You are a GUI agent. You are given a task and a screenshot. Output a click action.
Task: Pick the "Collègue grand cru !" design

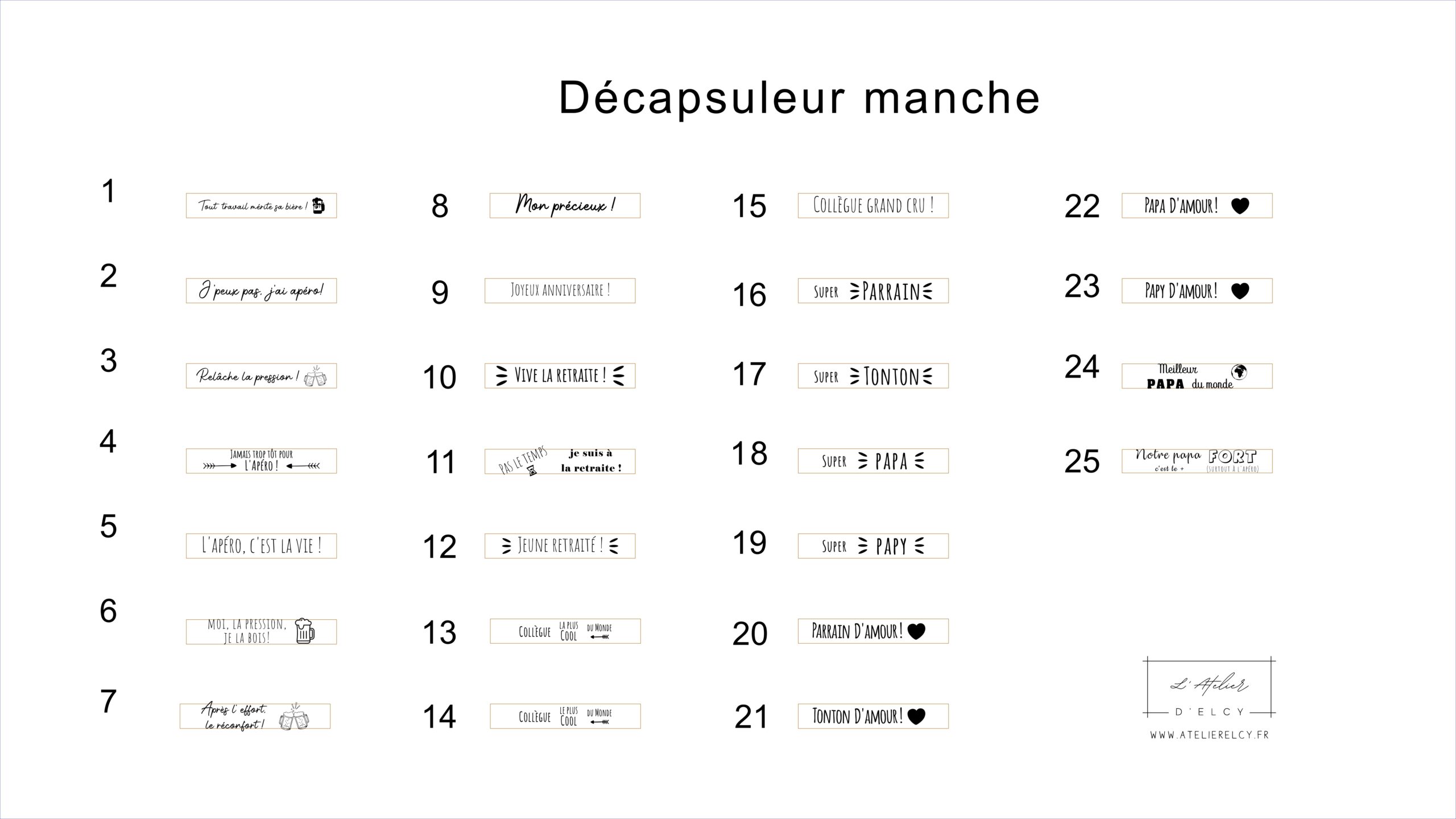coord(873,205)
